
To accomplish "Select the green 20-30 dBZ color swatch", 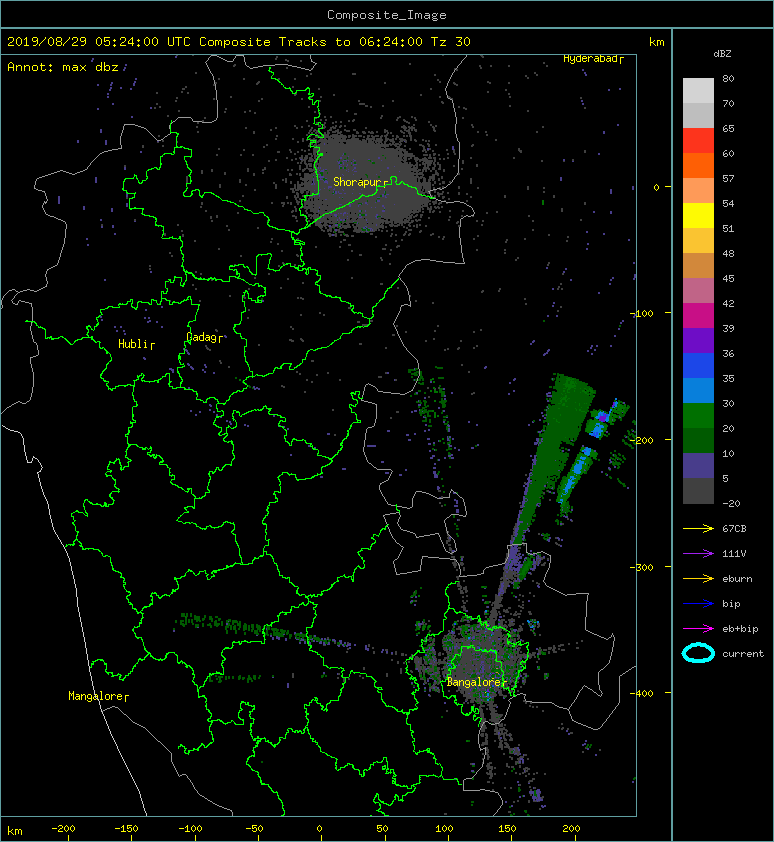I will tap(698, 416).
